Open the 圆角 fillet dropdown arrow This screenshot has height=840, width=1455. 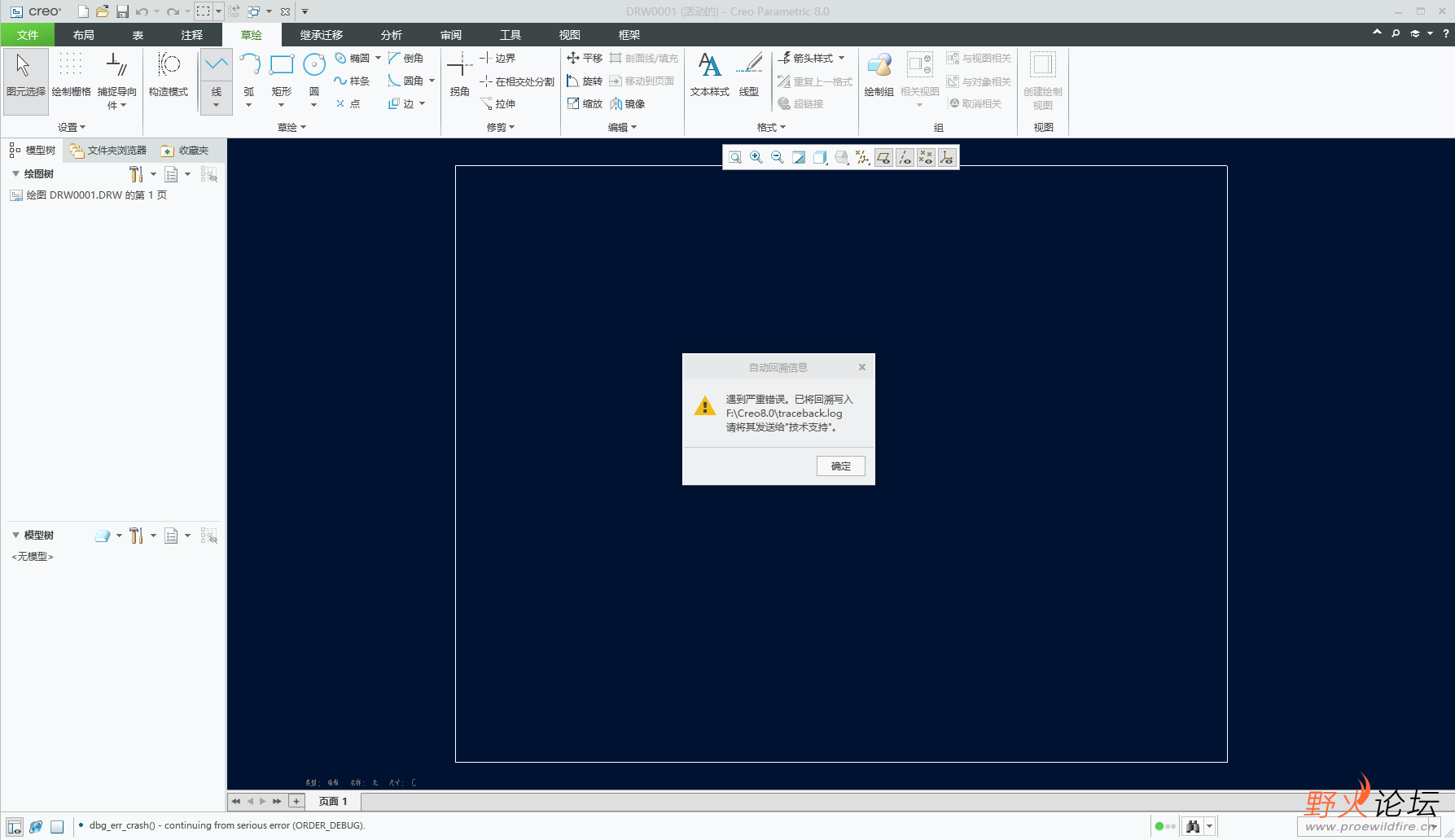point(432,81)
